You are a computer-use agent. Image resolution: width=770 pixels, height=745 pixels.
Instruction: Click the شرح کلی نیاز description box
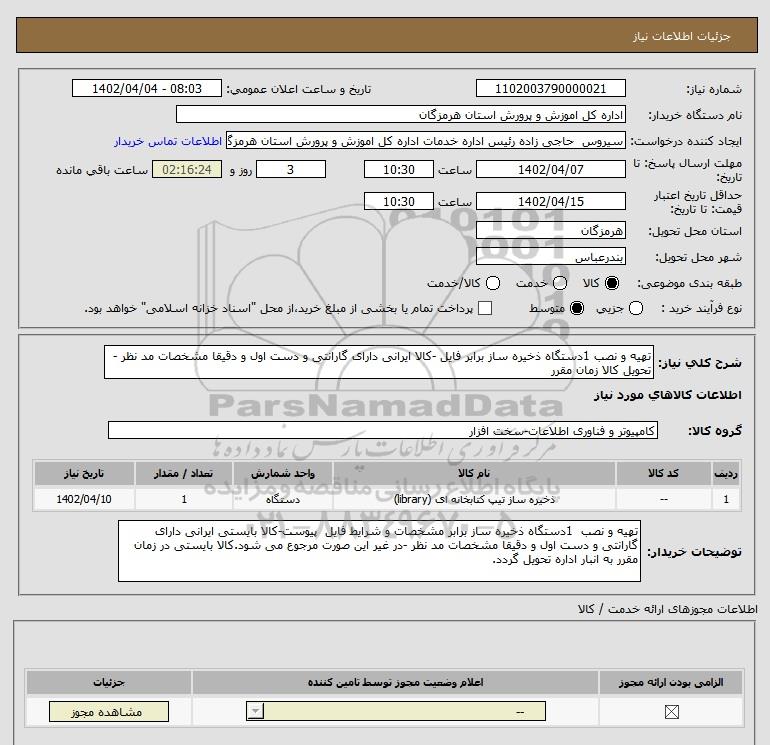[x=379, y=362]
